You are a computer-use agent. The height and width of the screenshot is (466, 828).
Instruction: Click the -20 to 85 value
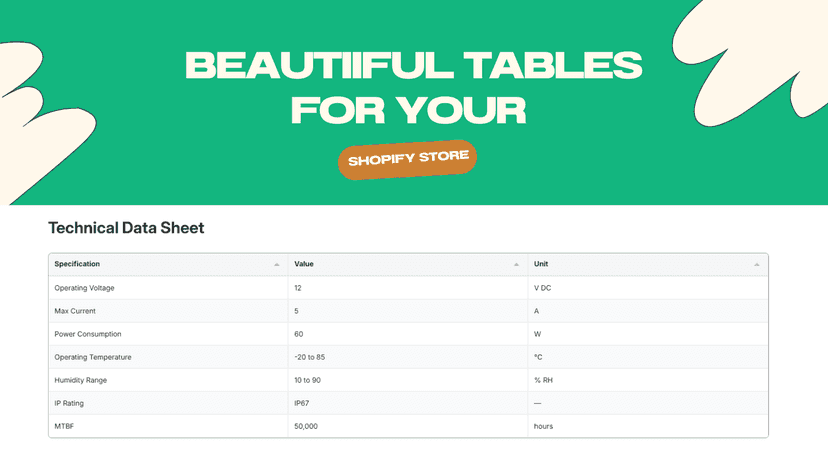(309, 357)
